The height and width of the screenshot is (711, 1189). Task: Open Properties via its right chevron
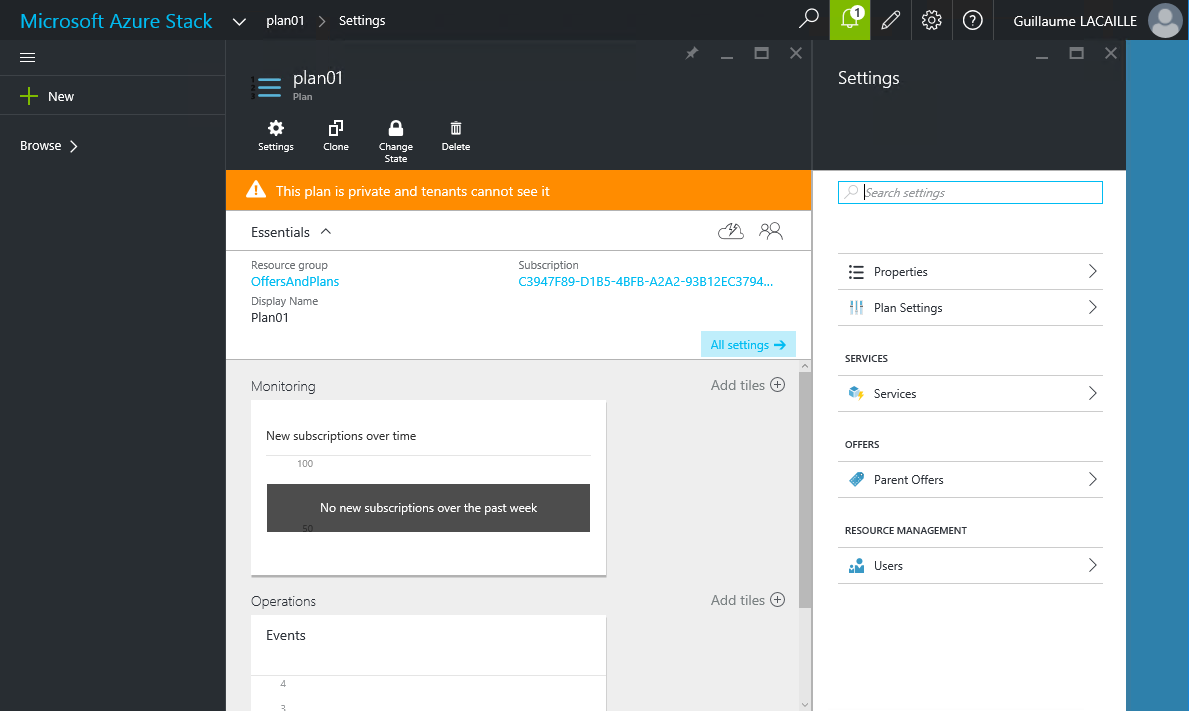1093,271
